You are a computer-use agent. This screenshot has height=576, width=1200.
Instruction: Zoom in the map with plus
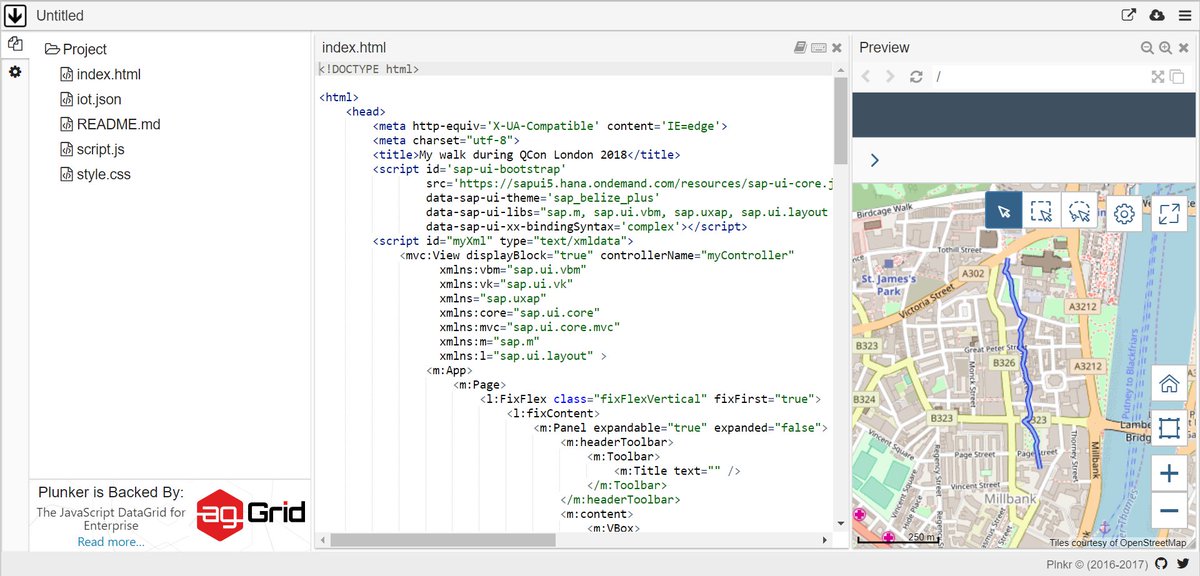1168,474
